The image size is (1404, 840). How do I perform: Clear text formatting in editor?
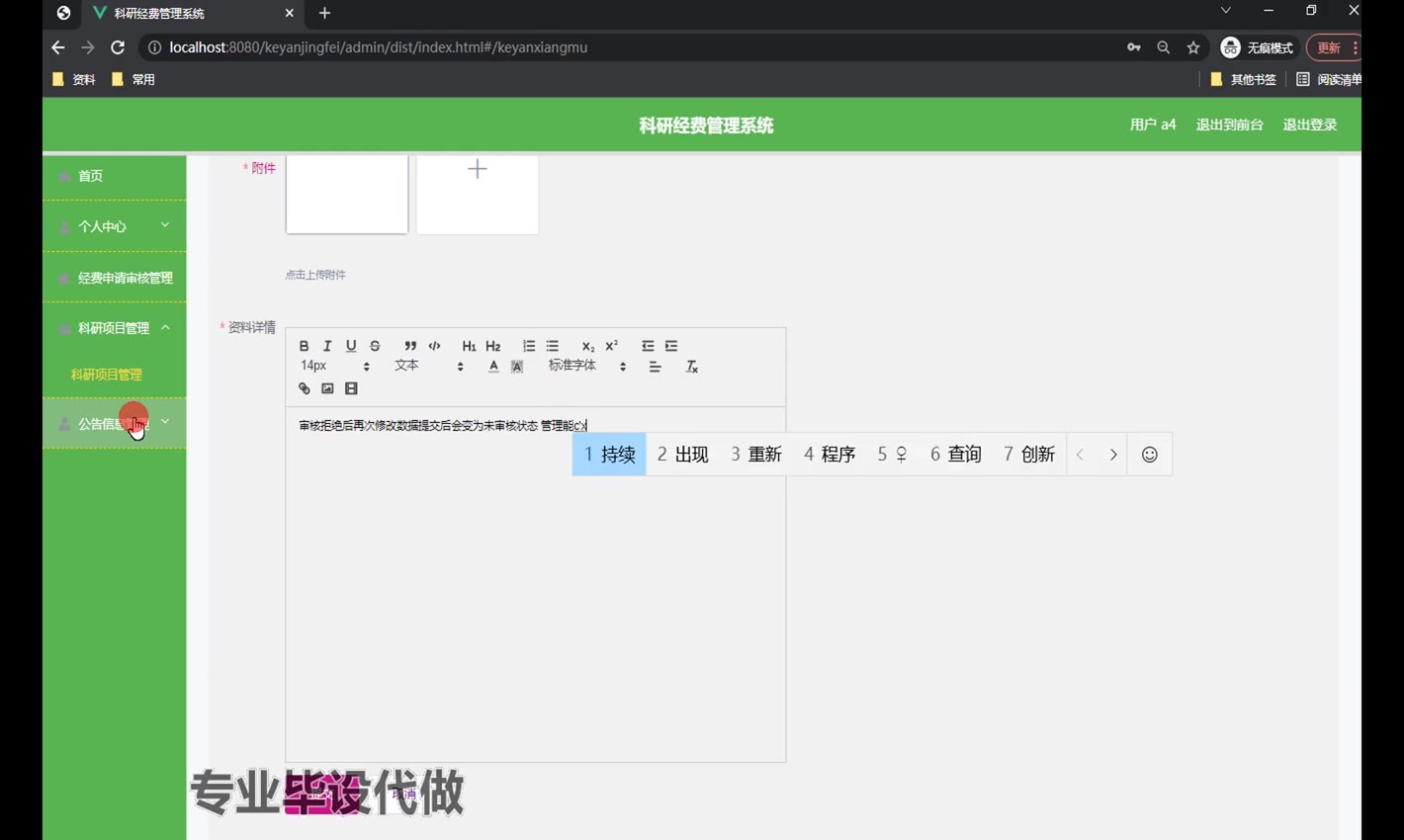pos(692,367)
